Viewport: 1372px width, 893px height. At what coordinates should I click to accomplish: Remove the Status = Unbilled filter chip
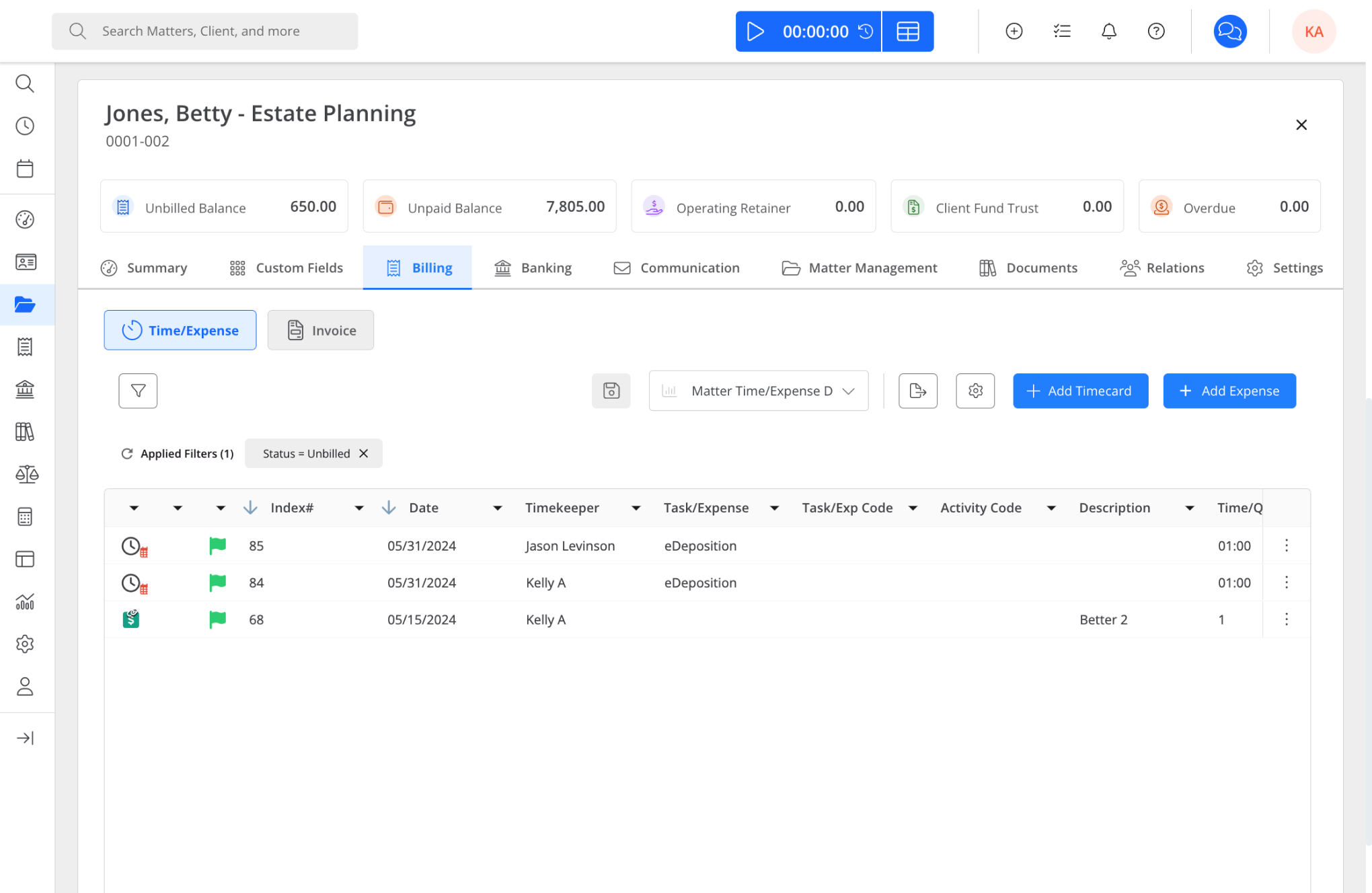click(363, 453)
